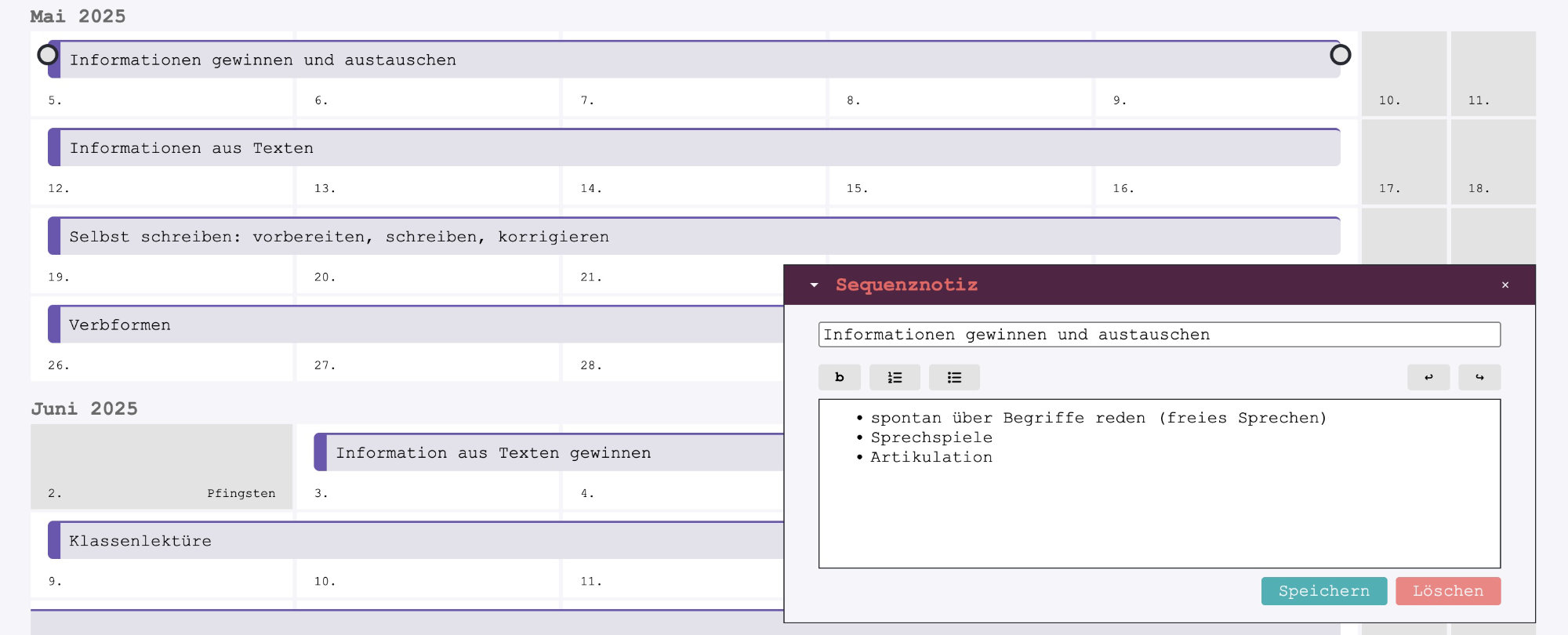Insert a bulleted list in note
The height and width of the screenshot is (635, 1568).
(x=954, y=377)
